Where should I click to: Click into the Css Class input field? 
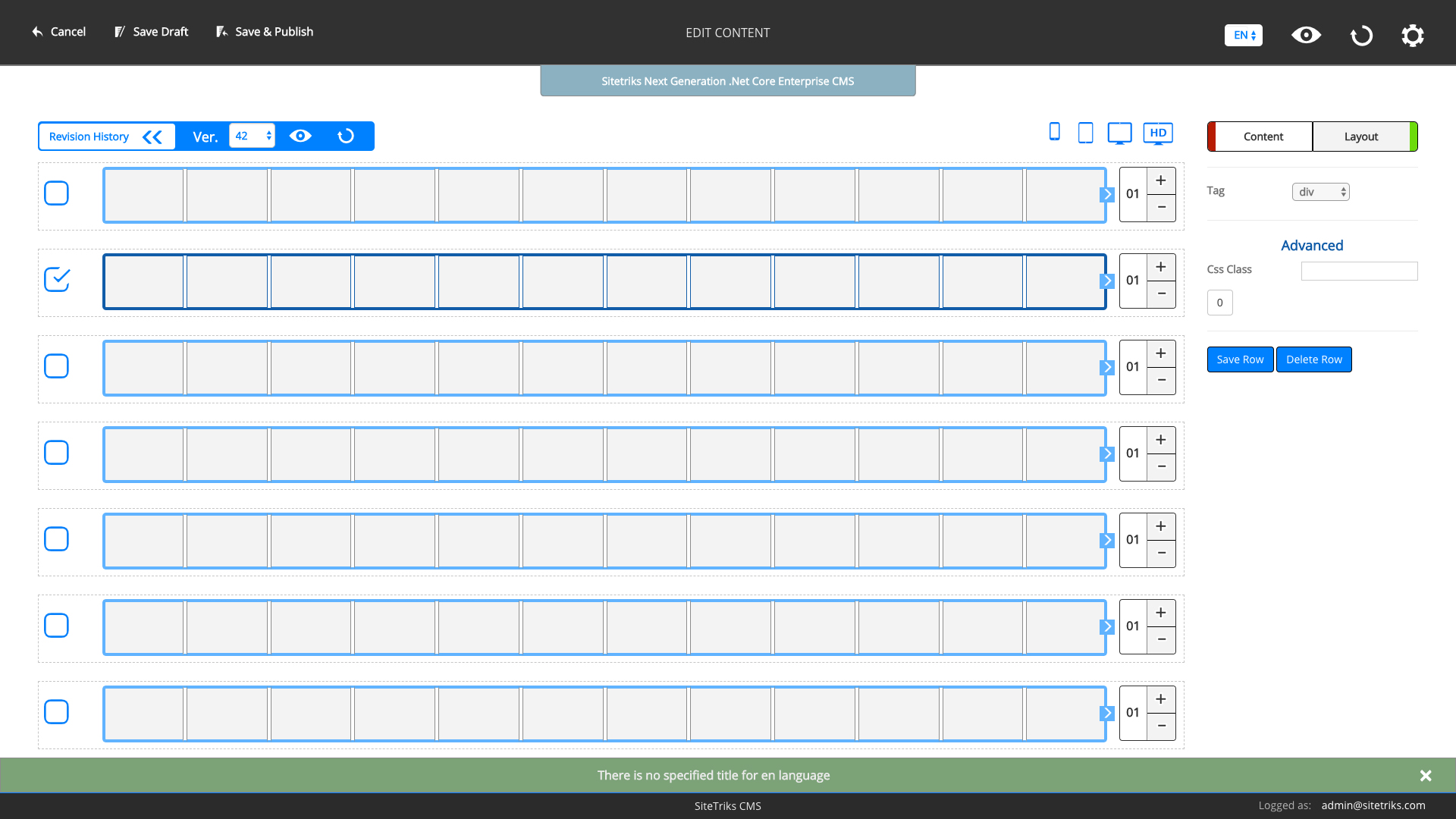pos(1359,271)
